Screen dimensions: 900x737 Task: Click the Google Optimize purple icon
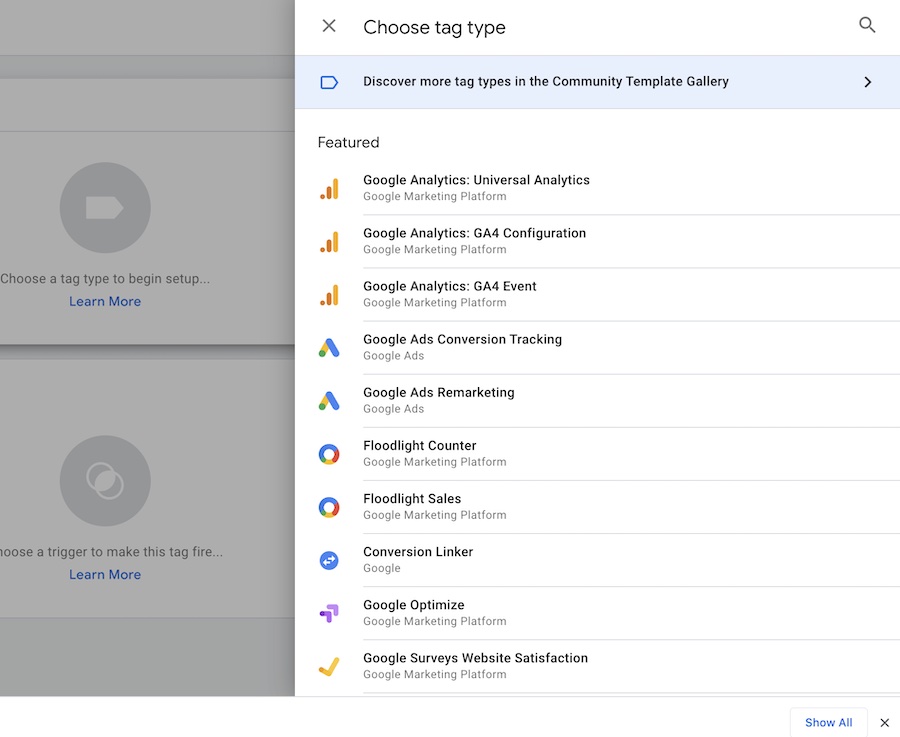click(329, 613)
